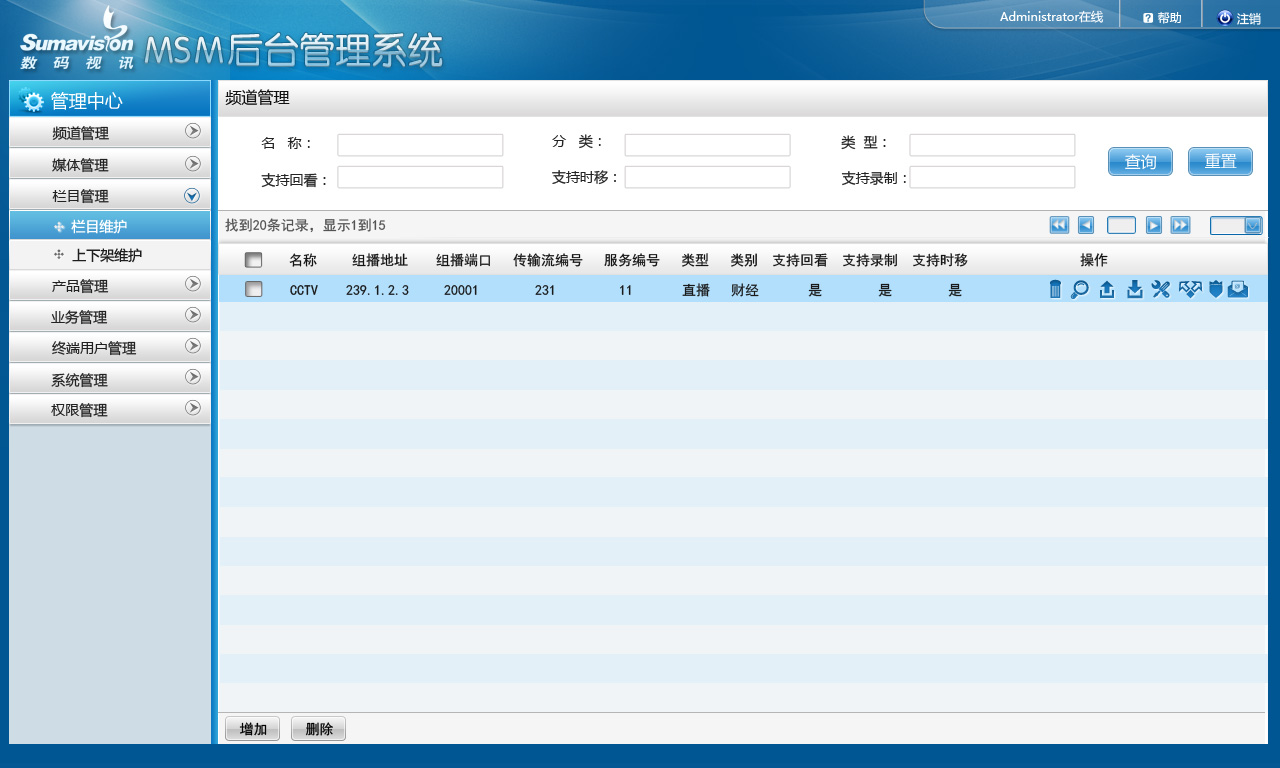Click the 帮助 help link

[1169, 18]
